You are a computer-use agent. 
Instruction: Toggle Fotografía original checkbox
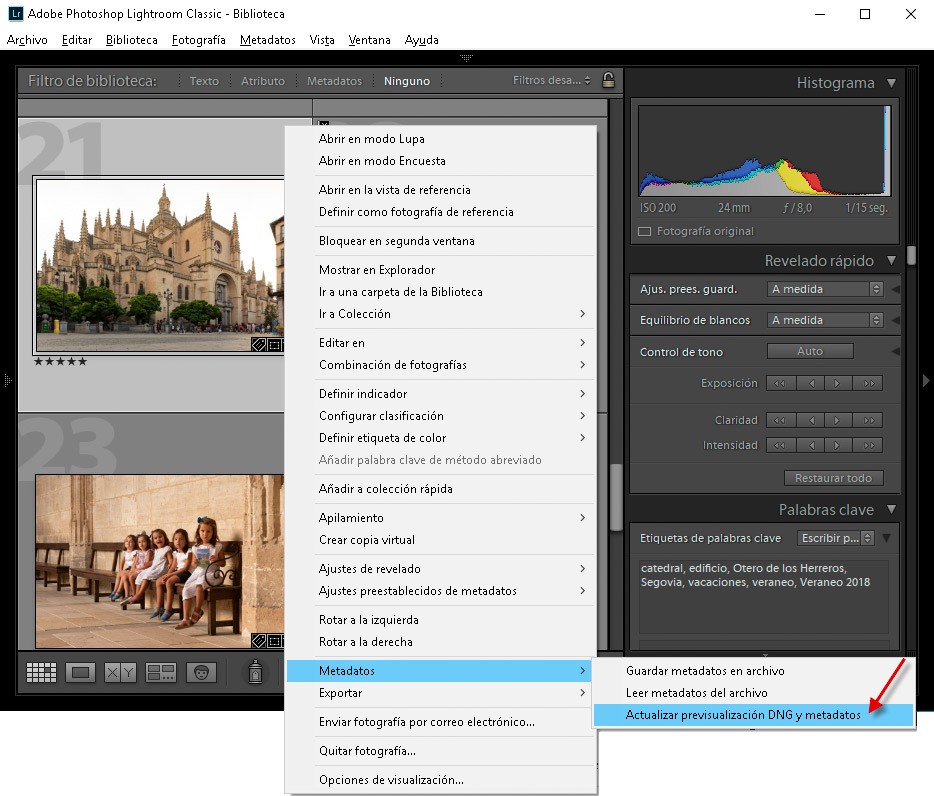click(645, 231)
